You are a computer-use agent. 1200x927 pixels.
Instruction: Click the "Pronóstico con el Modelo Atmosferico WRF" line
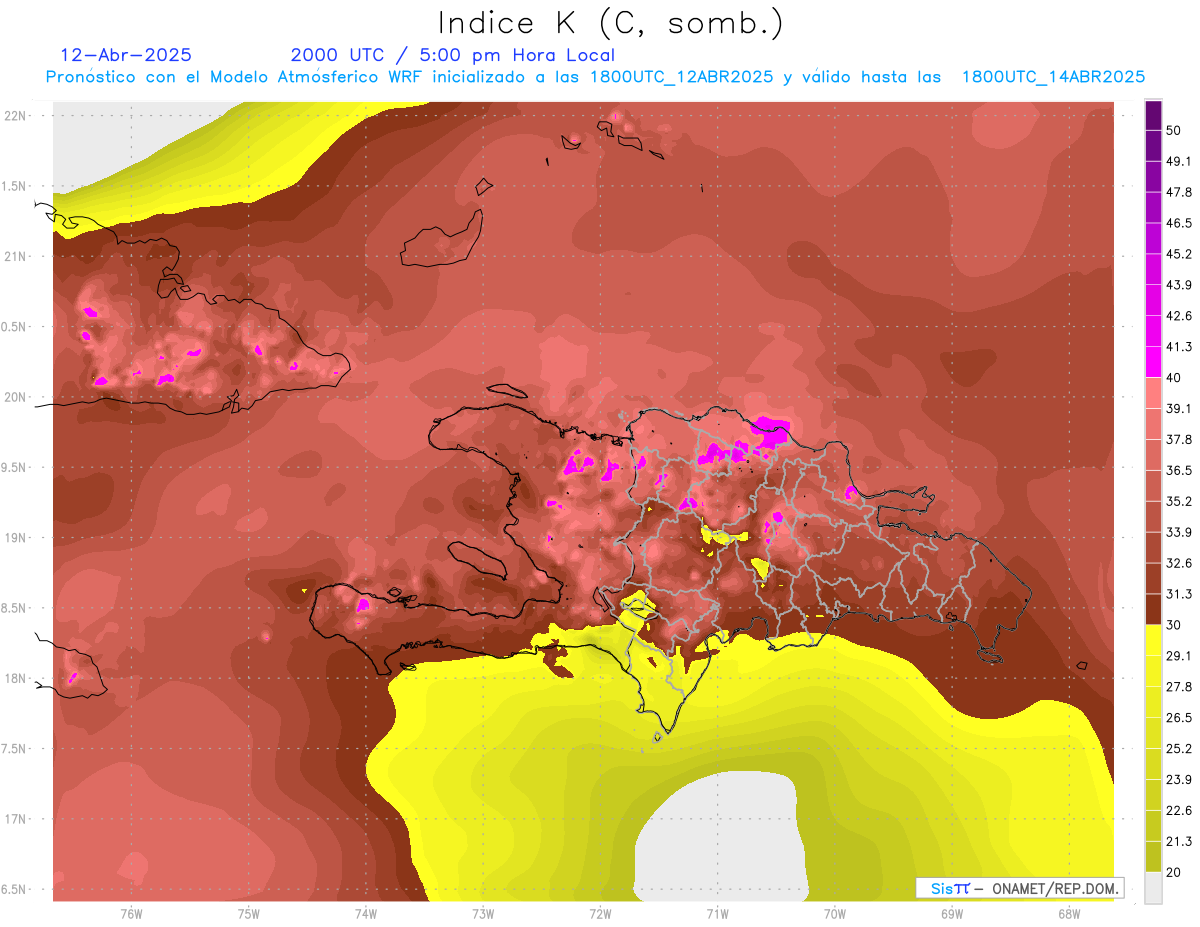click(x=595, y=77)
